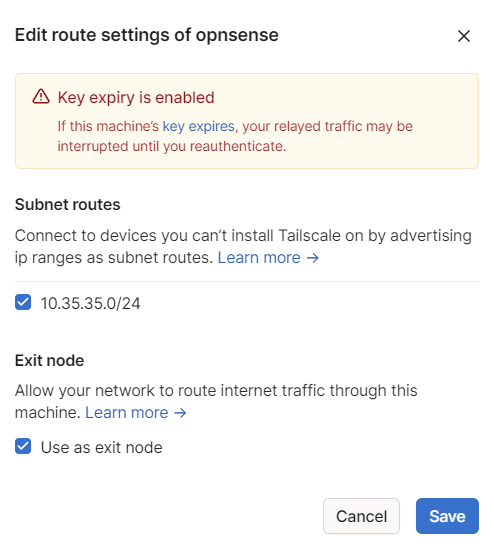
Task: Click the subnet routes description paragraph
Action: (x=243, y=247)
